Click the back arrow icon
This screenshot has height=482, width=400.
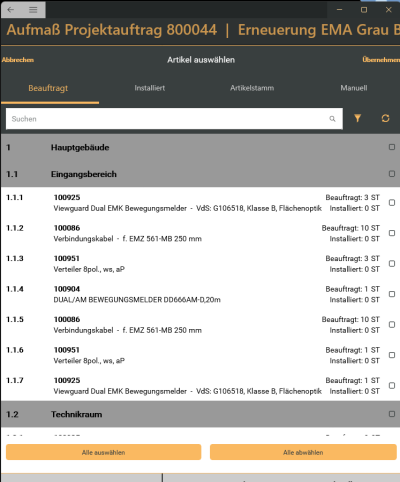(x=11, y=9)
